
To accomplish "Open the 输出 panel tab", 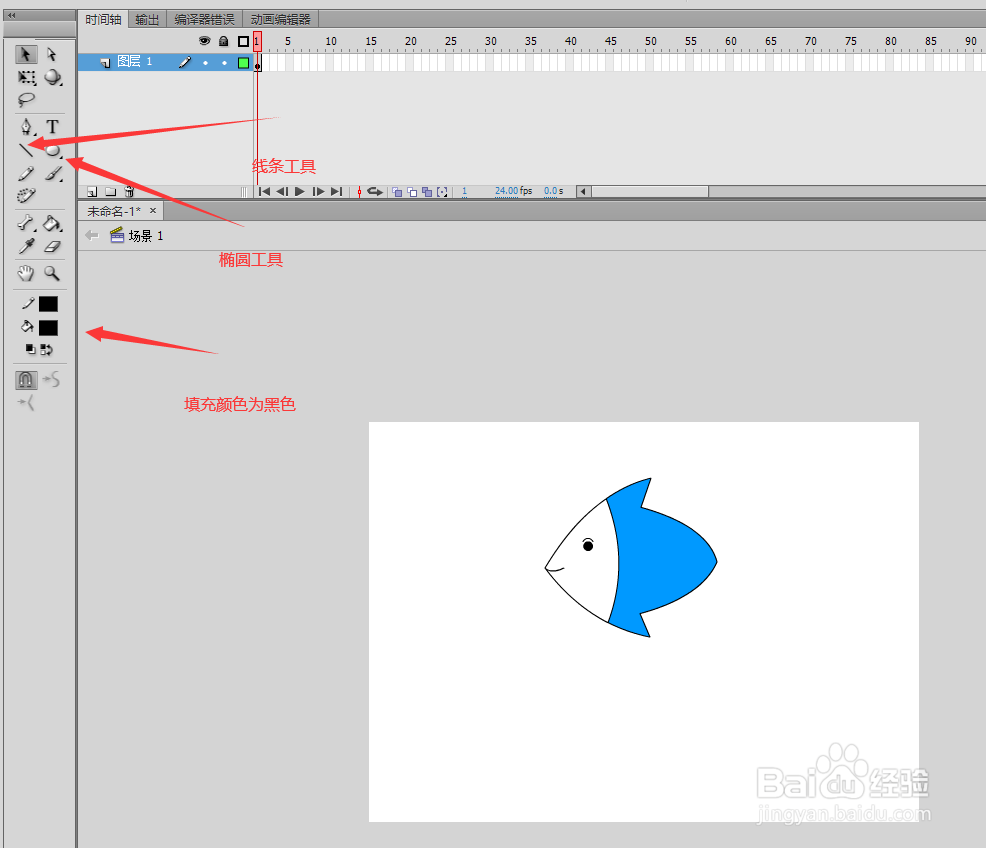I will pyautogui.click(x=147, y=18).
